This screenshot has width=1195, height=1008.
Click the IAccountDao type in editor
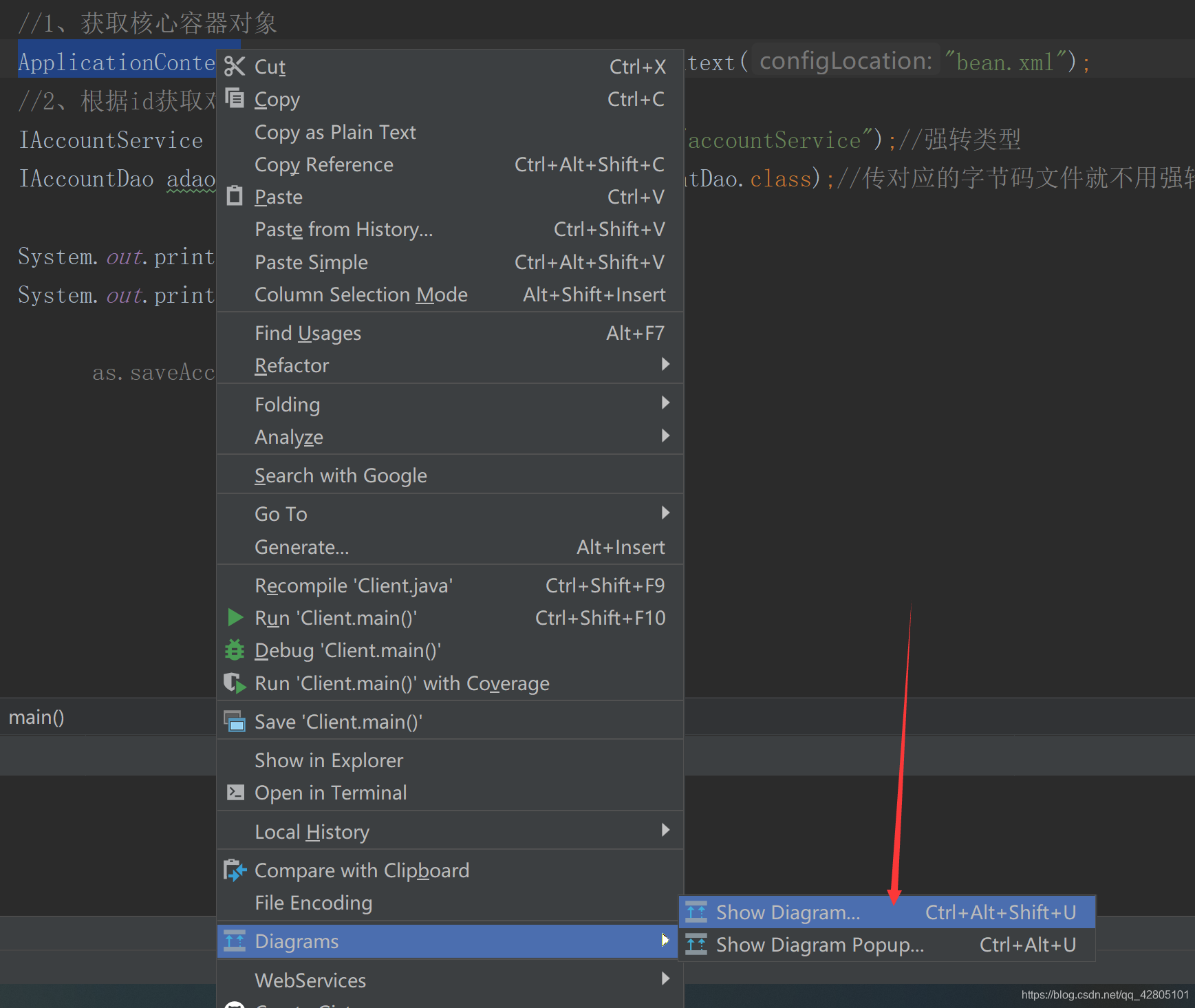click(86, 179)
